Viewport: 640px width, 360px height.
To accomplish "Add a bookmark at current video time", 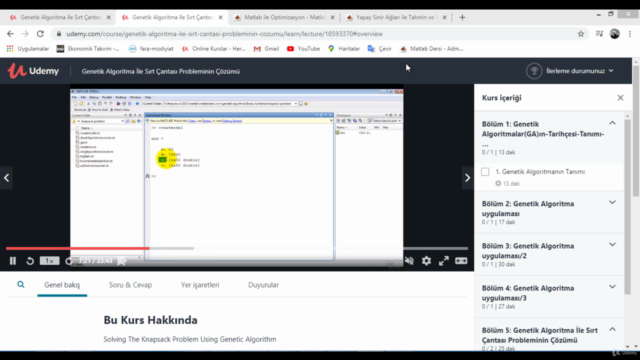I will [121, 261].
